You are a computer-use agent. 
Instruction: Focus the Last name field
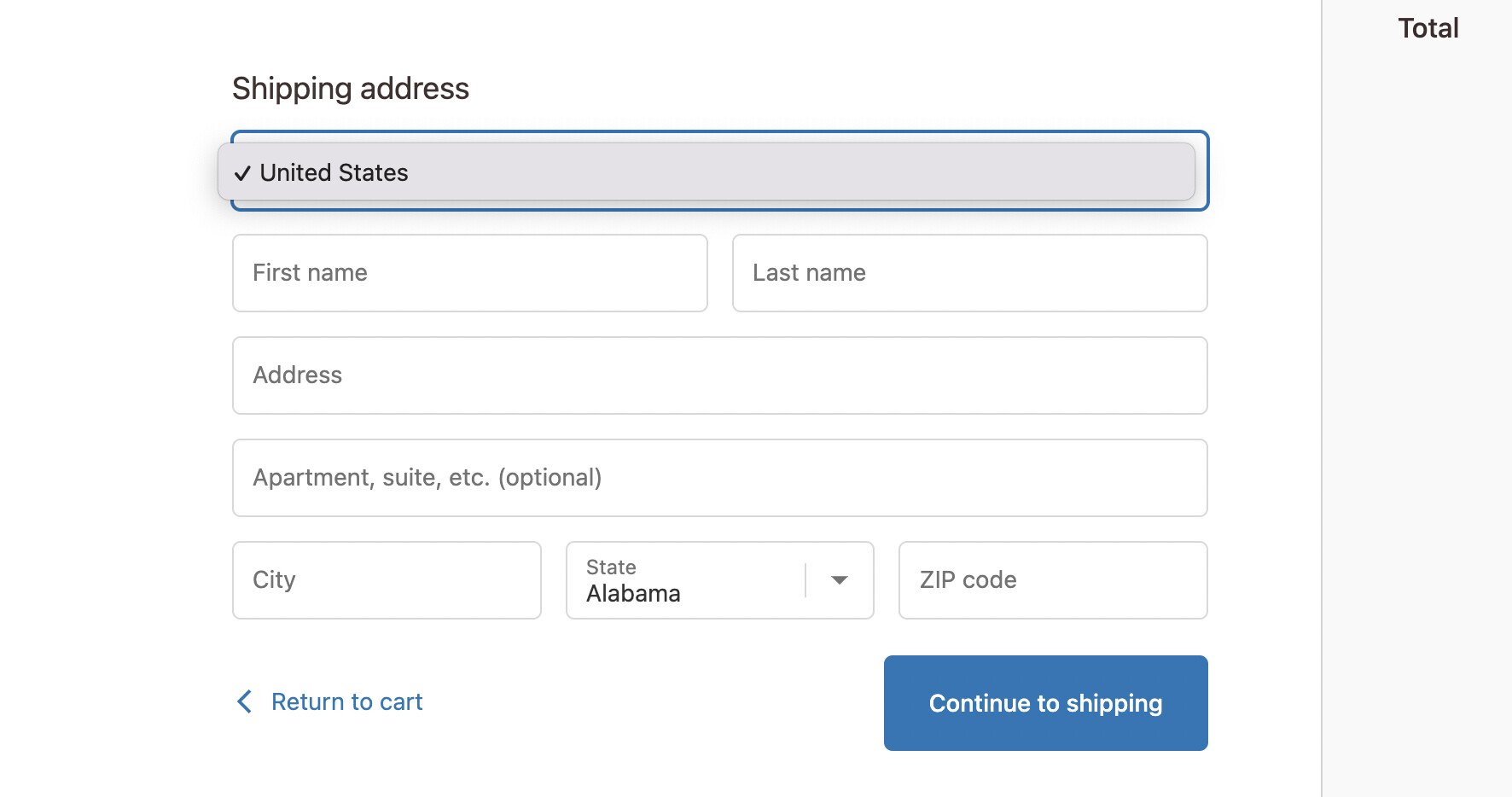tap(969, 273)
